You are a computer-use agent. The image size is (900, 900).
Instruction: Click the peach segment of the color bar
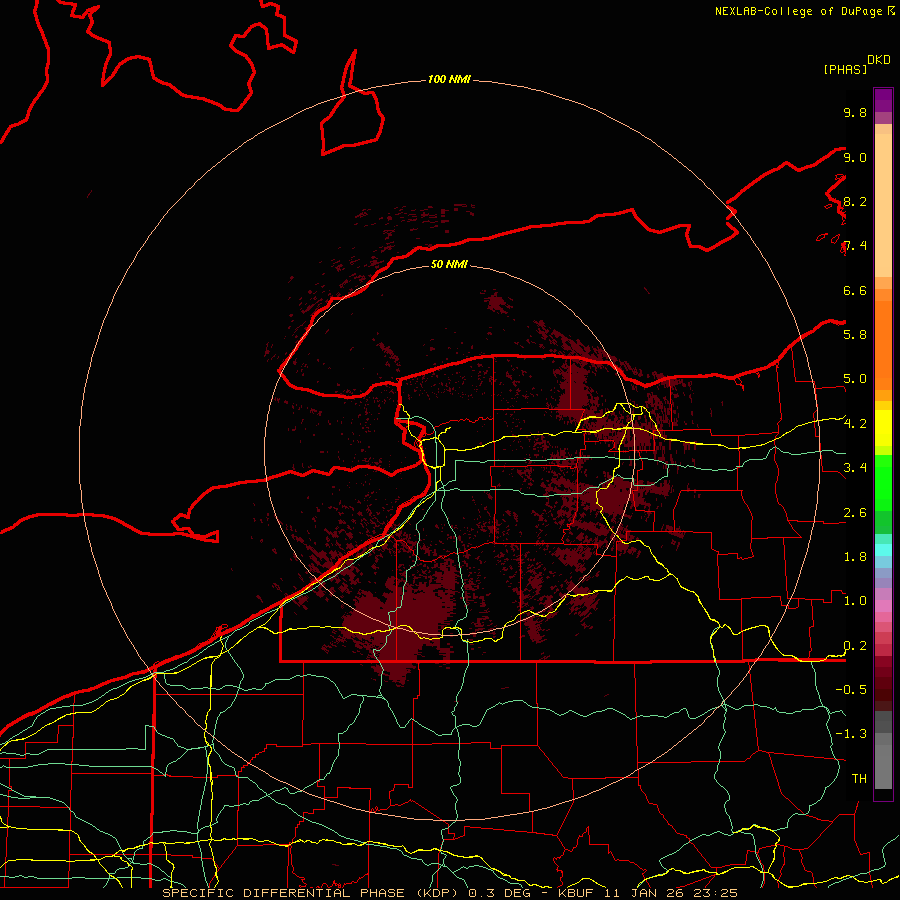(x=883, y=205)
